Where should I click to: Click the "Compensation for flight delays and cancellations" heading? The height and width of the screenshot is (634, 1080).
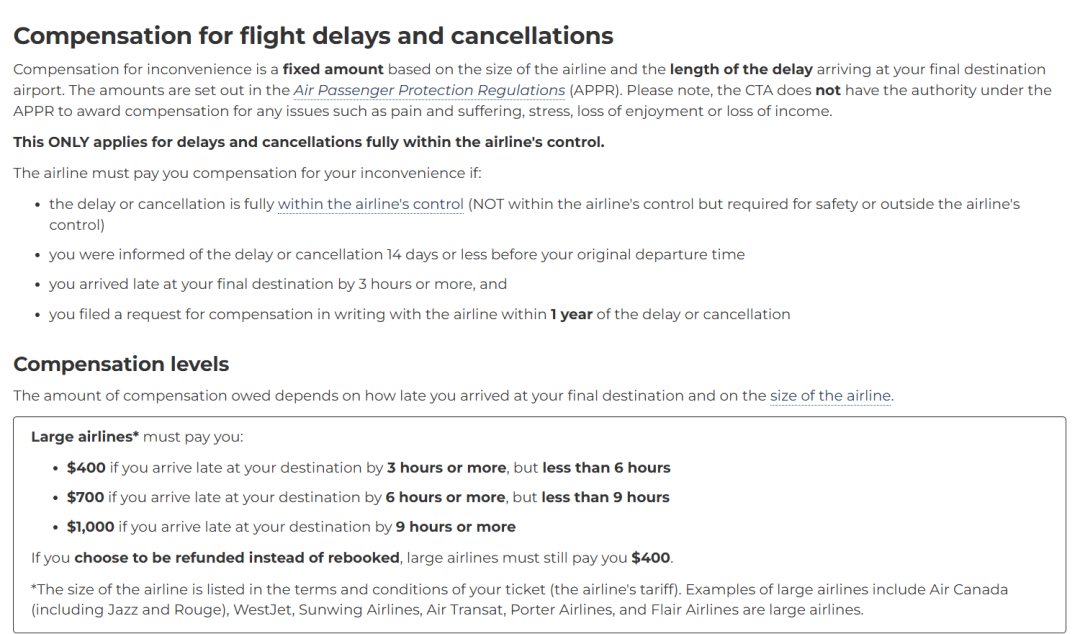313,35
